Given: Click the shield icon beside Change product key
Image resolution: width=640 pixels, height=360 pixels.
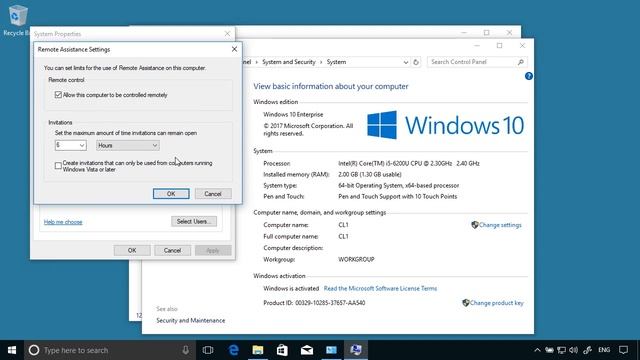Looking at the screenshot, I should click(465, 303).
